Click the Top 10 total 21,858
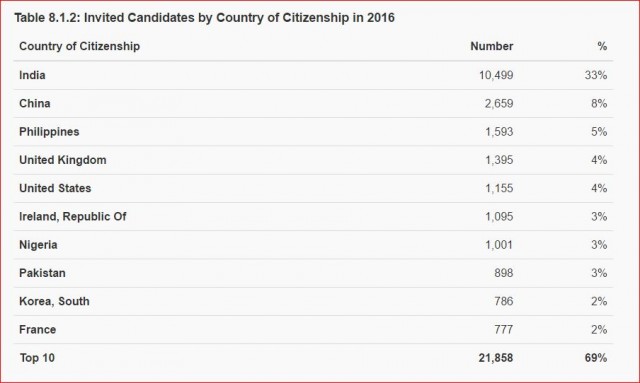640x383 pixels. point(496,358)
